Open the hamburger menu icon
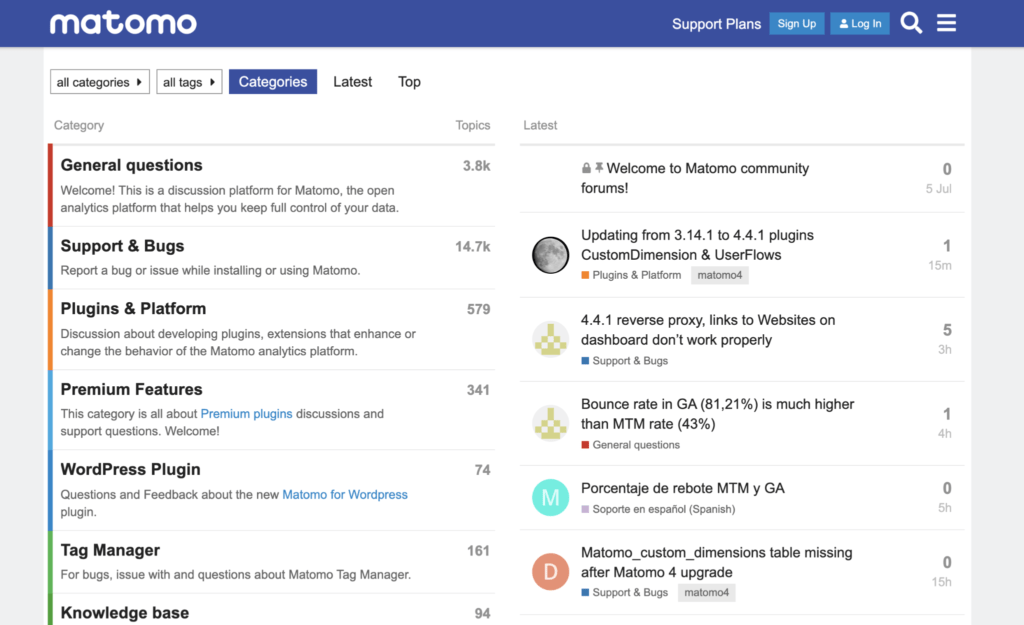1024x625 pixels. [x=946, y=22]
